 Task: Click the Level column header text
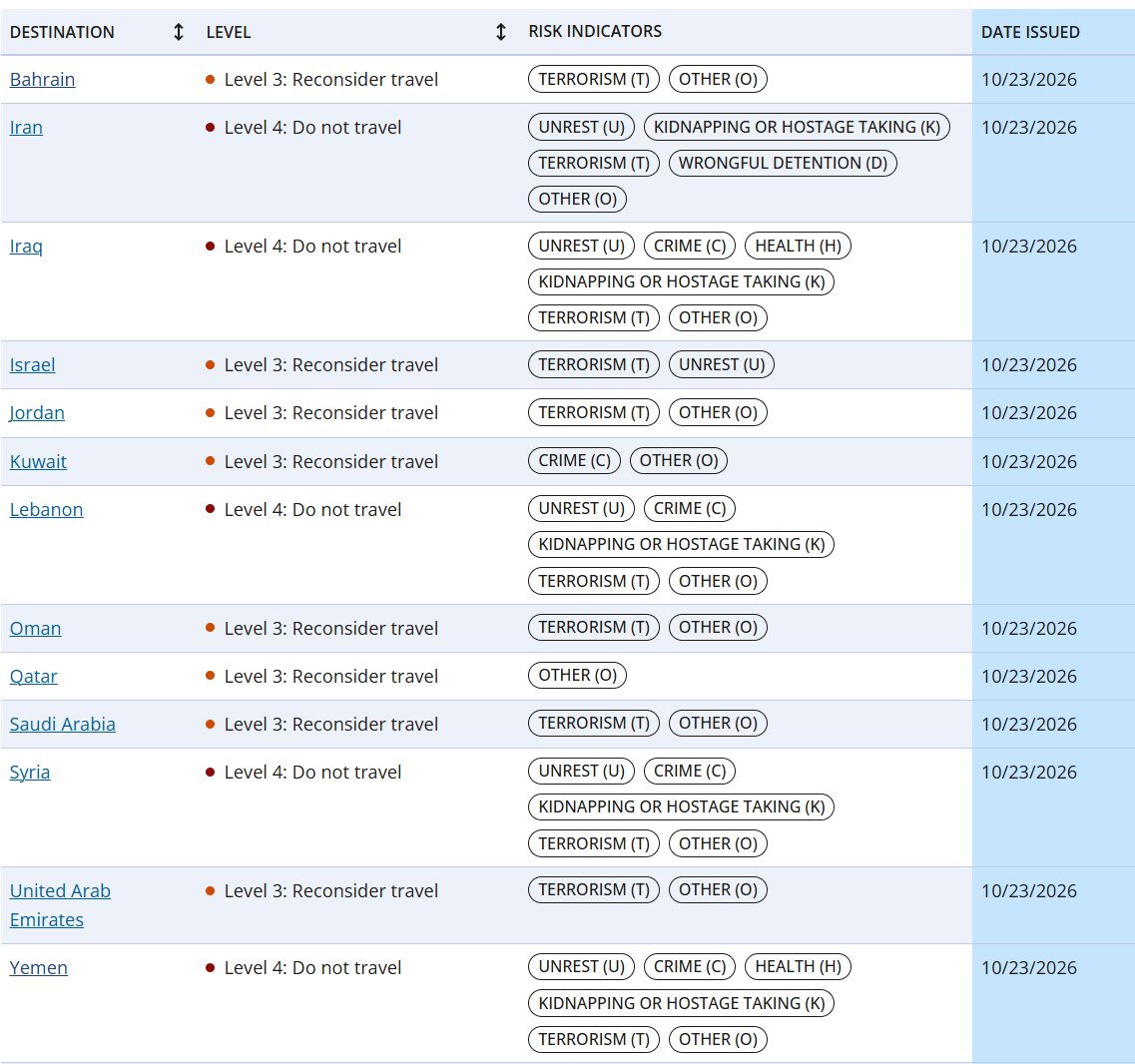tap(229, 32)
